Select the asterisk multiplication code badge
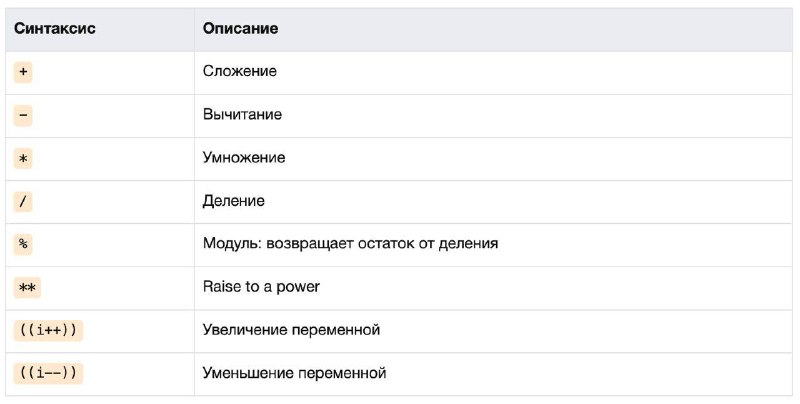Screen dimensions: 800x404 tap(23, 159)
